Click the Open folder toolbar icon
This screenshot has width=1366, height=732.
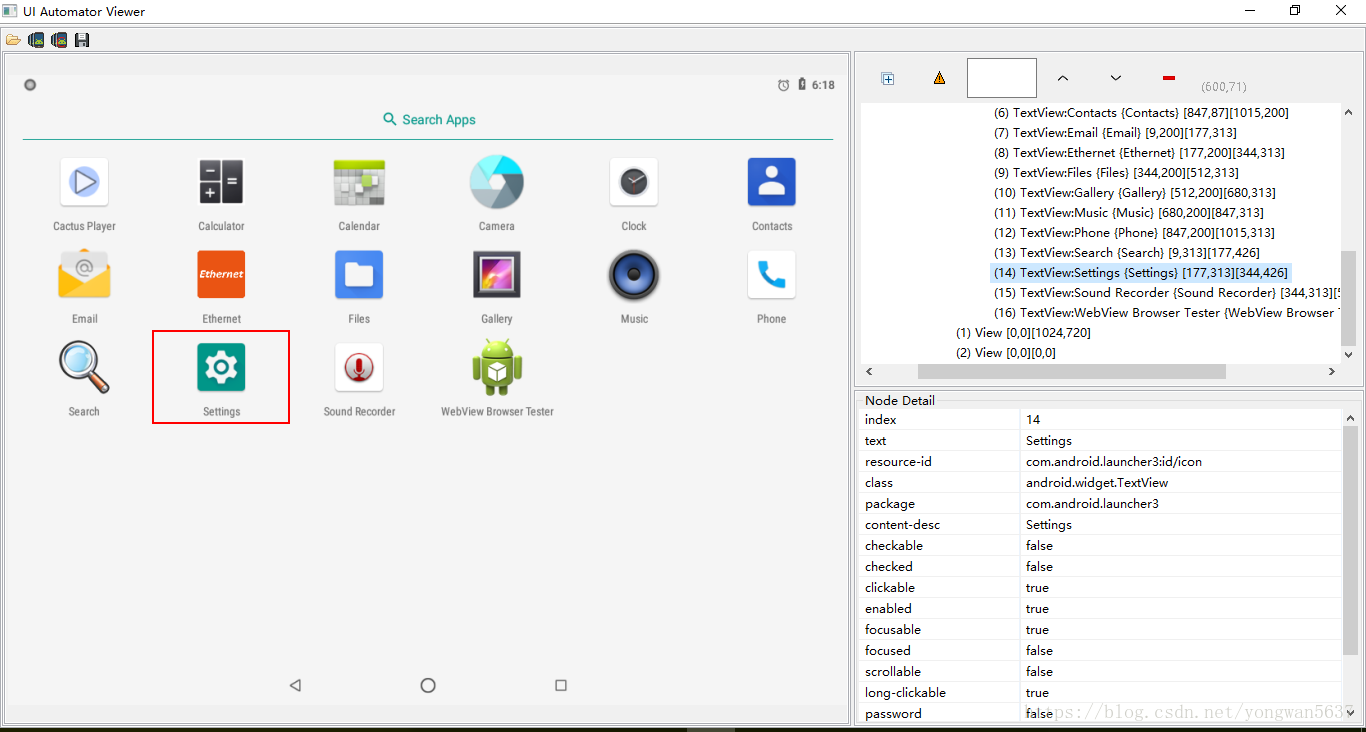pos(13,40)
